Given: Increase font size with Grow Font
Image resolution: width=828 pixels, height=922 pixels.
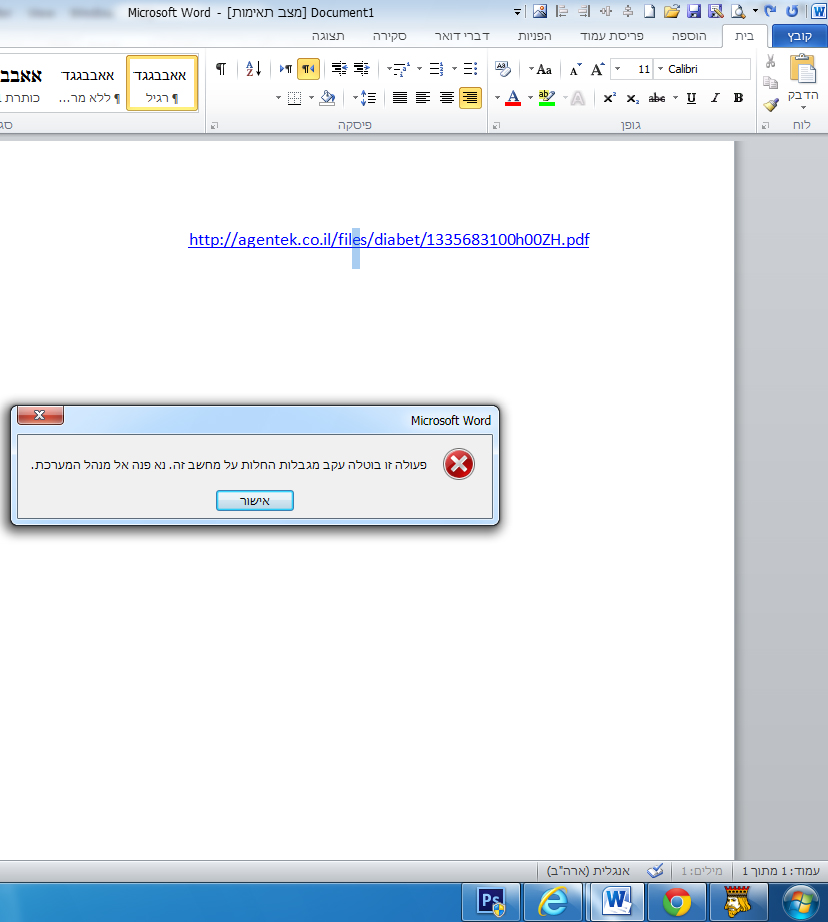Looking at the screenshot, I should click(597, 69).
